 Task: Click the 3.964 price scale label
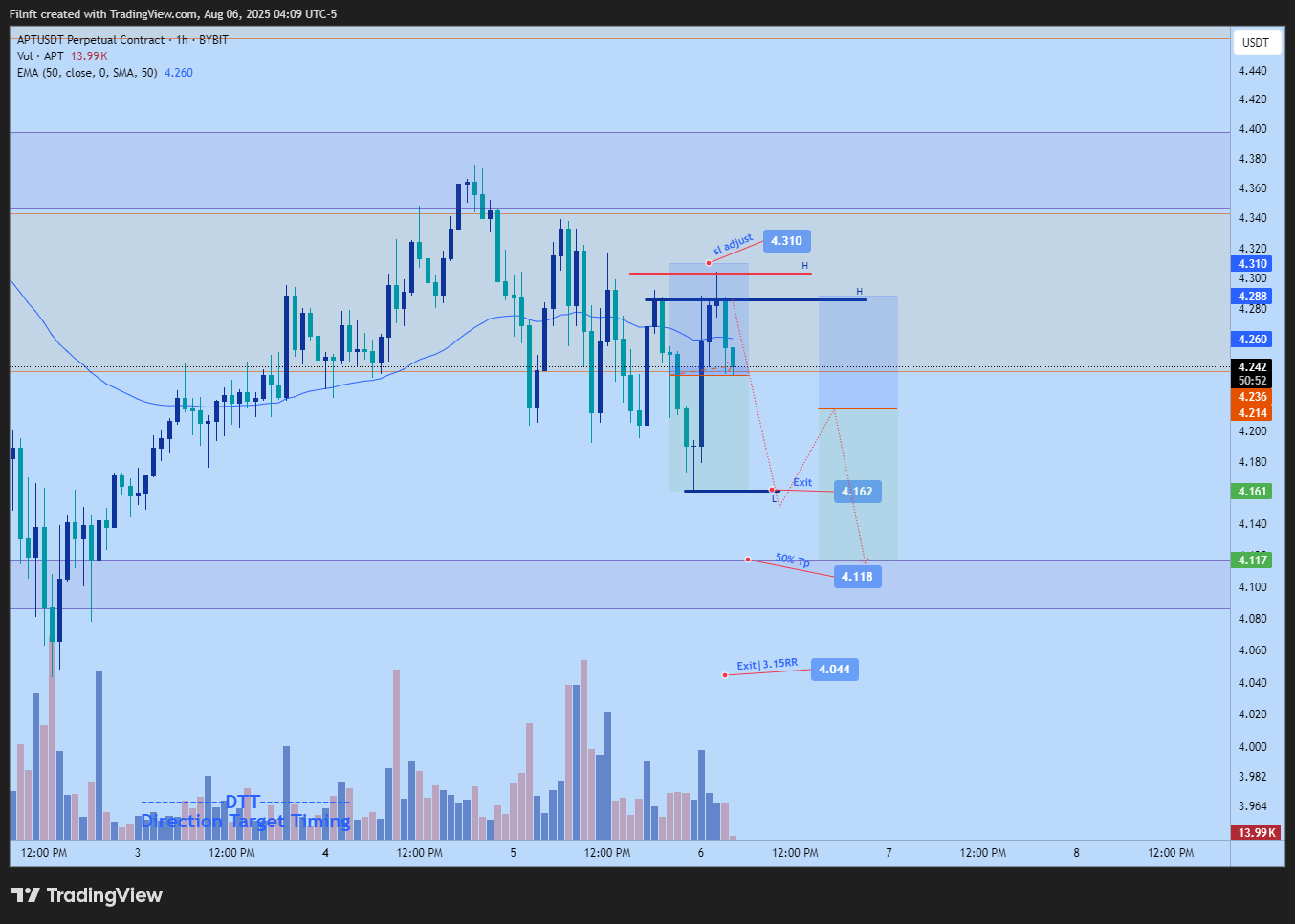(1252, 806)
